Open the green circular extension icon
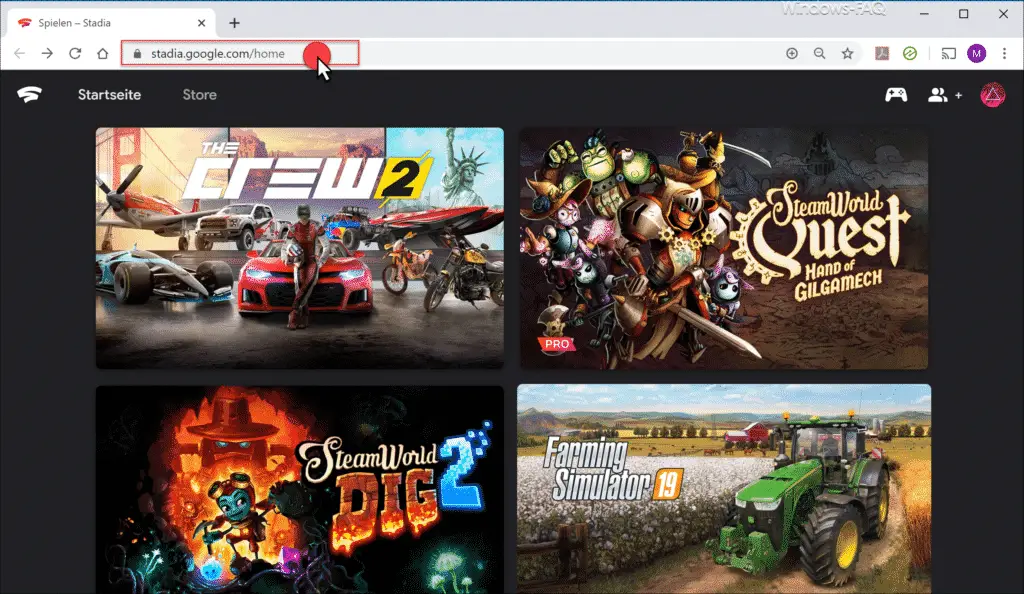The image size is (1024, 594). (910, 54)
